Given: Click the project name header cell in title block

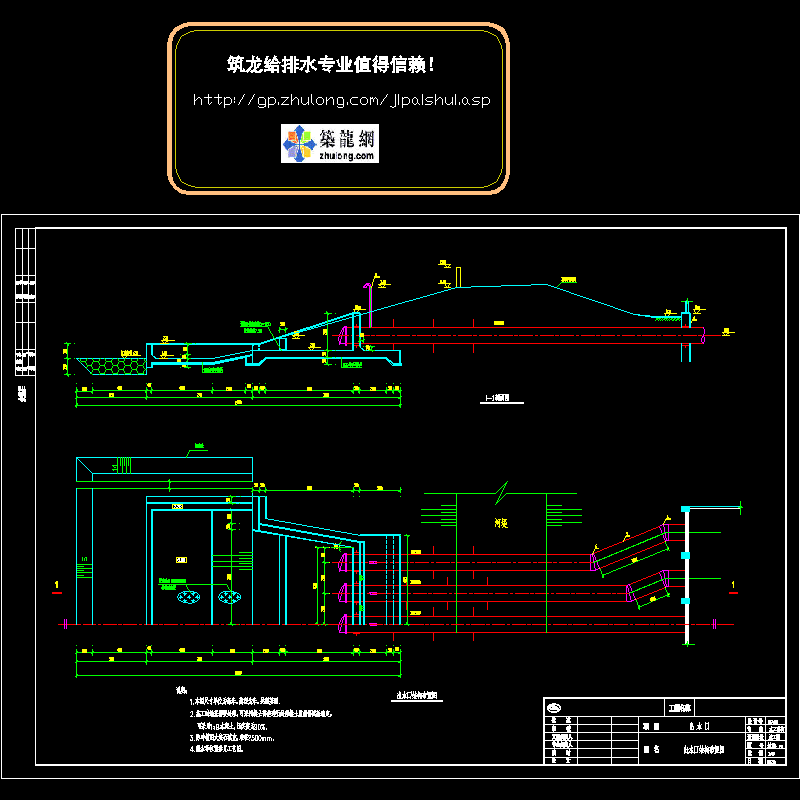Looking at the screenshot, I should pyautogui.click(x=679, y=707).
